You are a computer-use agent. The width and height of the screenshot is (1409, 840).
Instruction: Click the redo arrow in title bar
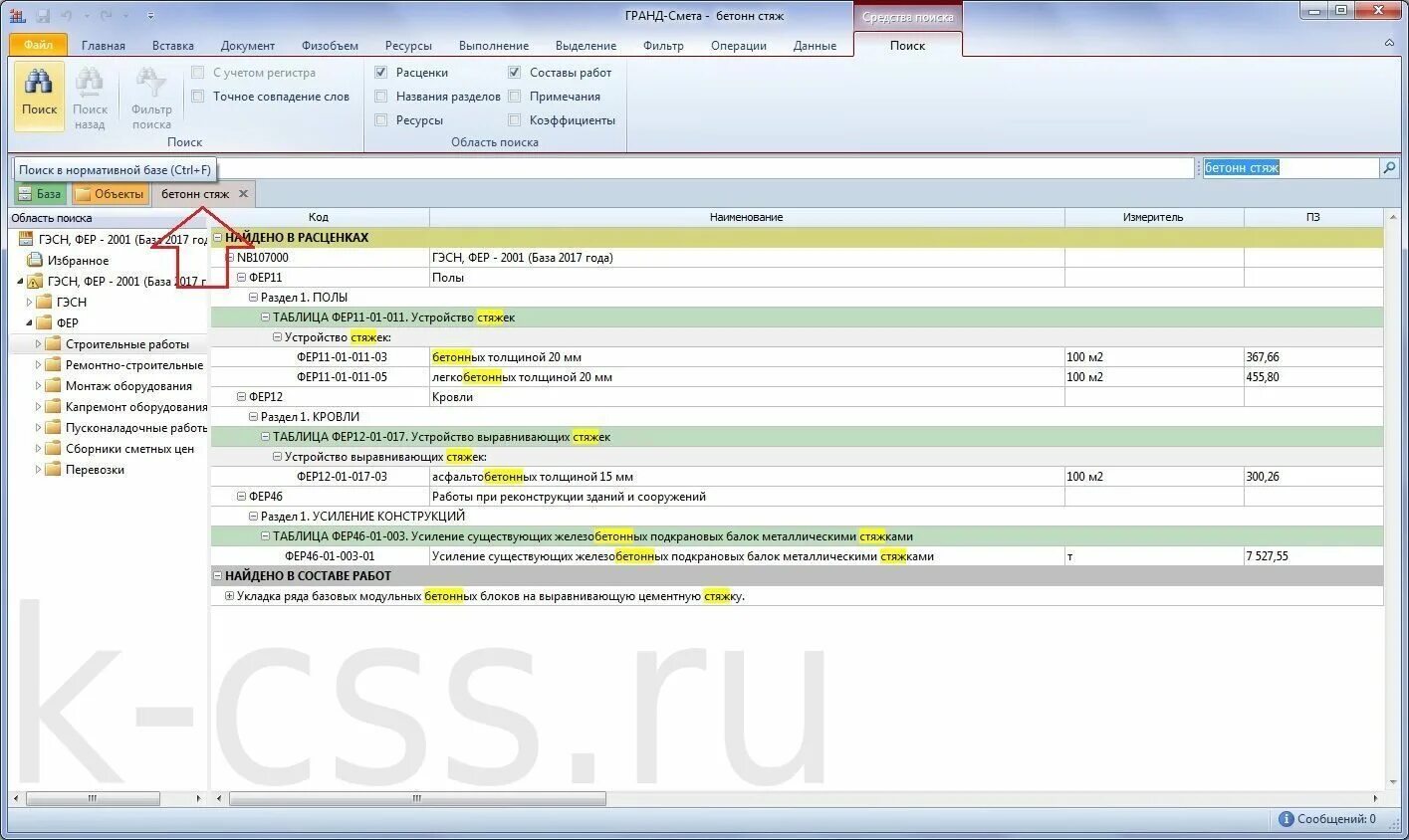106,16
